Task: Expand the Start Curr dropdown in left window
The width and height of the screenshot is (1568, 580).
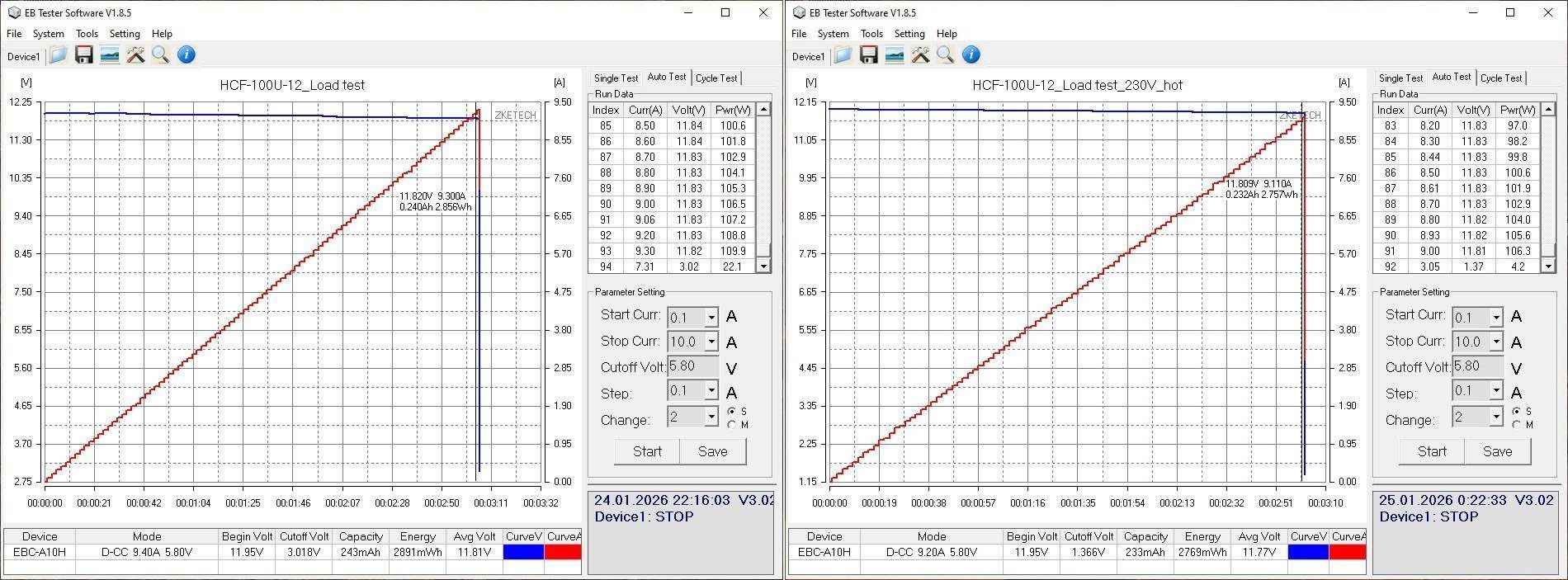Action: click(711, 318)
